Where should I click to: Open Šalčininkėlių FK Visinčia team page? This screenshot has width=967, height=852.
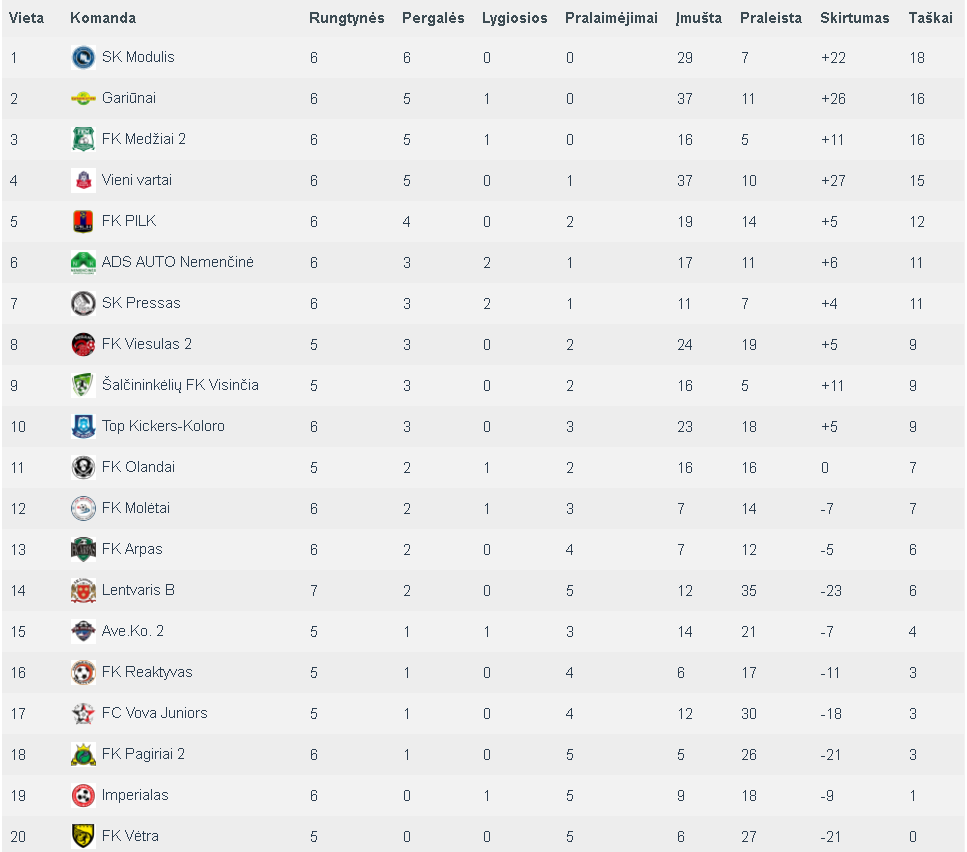click(x=180, y=385)
